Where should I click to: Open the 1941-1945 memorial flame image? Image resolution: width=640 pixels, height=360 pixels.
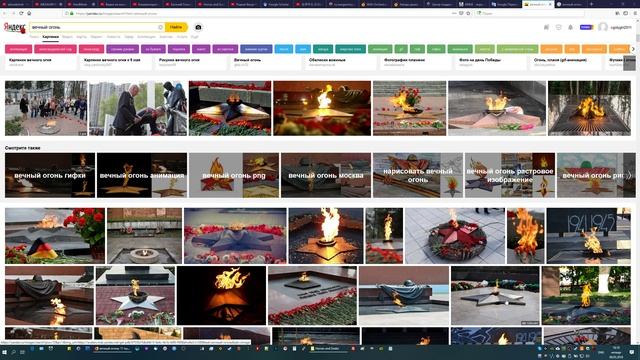pyautogui.click(x=589, y=236)
